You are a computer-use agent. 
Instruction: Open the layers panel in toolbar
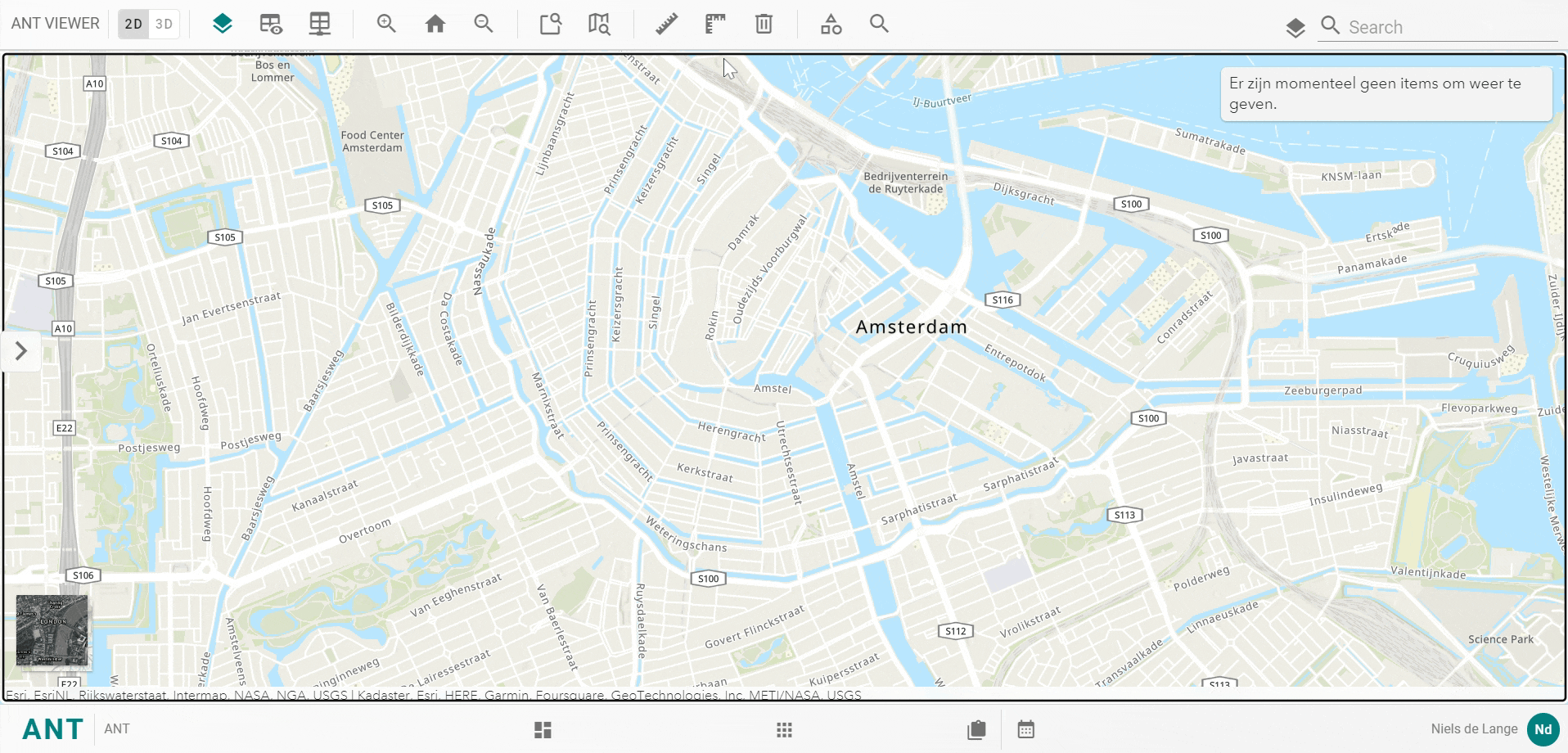pos(222,24)
